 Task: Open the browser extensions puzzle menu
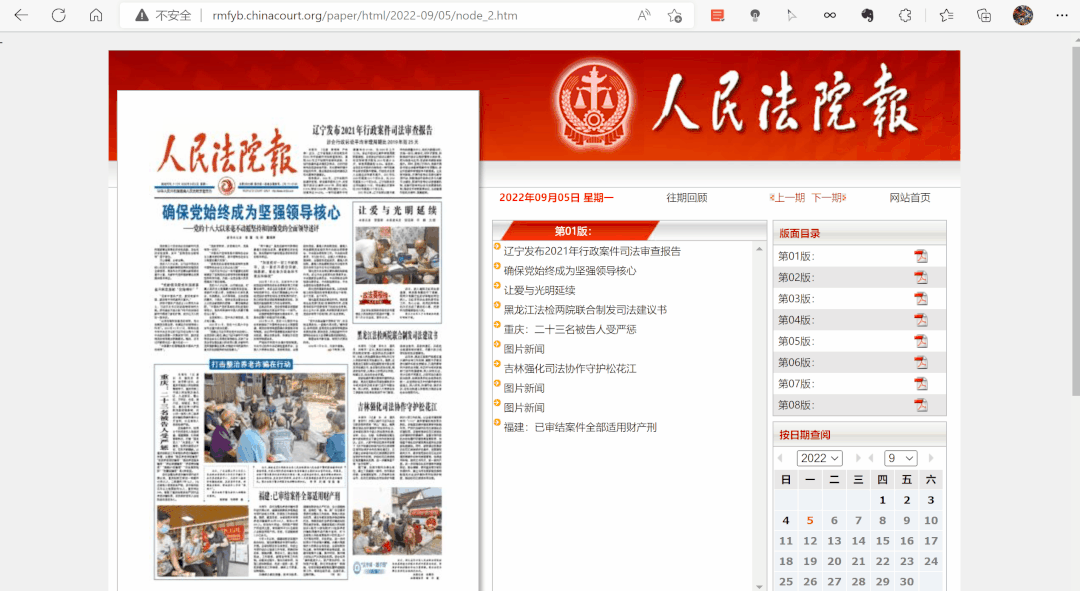click(x=905, y=15)
